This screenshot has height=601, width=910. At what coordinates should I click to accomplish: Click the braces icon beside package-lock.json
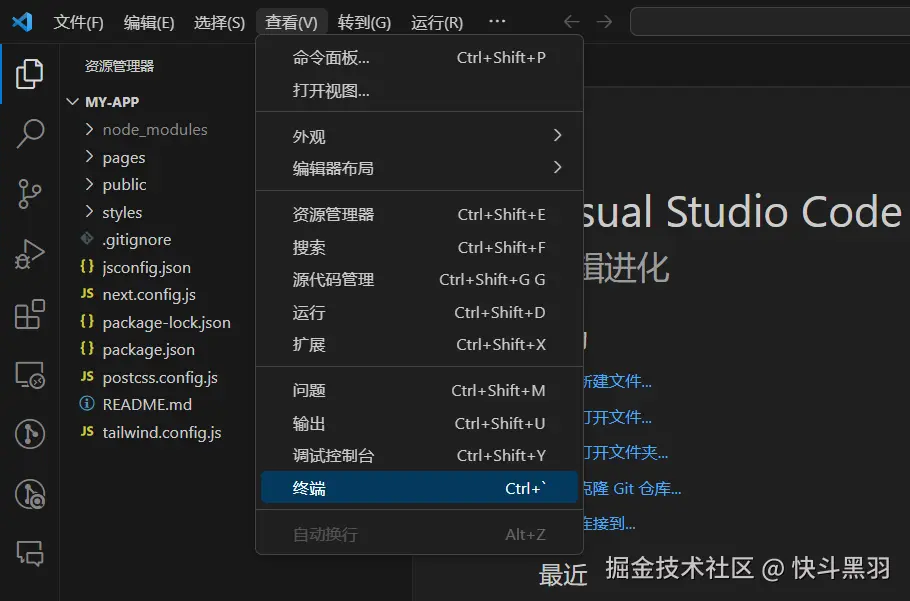[x=87, y=321]
